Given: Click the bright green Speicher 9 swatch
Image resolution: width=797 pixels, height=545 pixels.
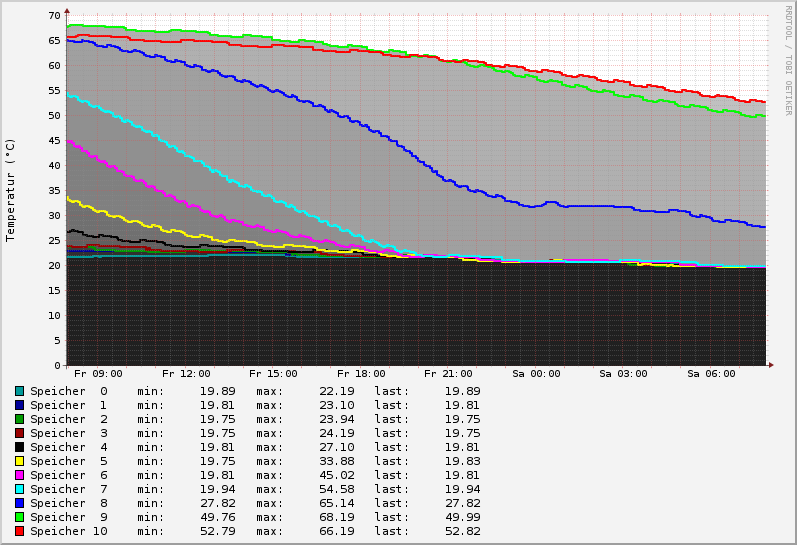Looking at the screenshot, I should [19, 517].
